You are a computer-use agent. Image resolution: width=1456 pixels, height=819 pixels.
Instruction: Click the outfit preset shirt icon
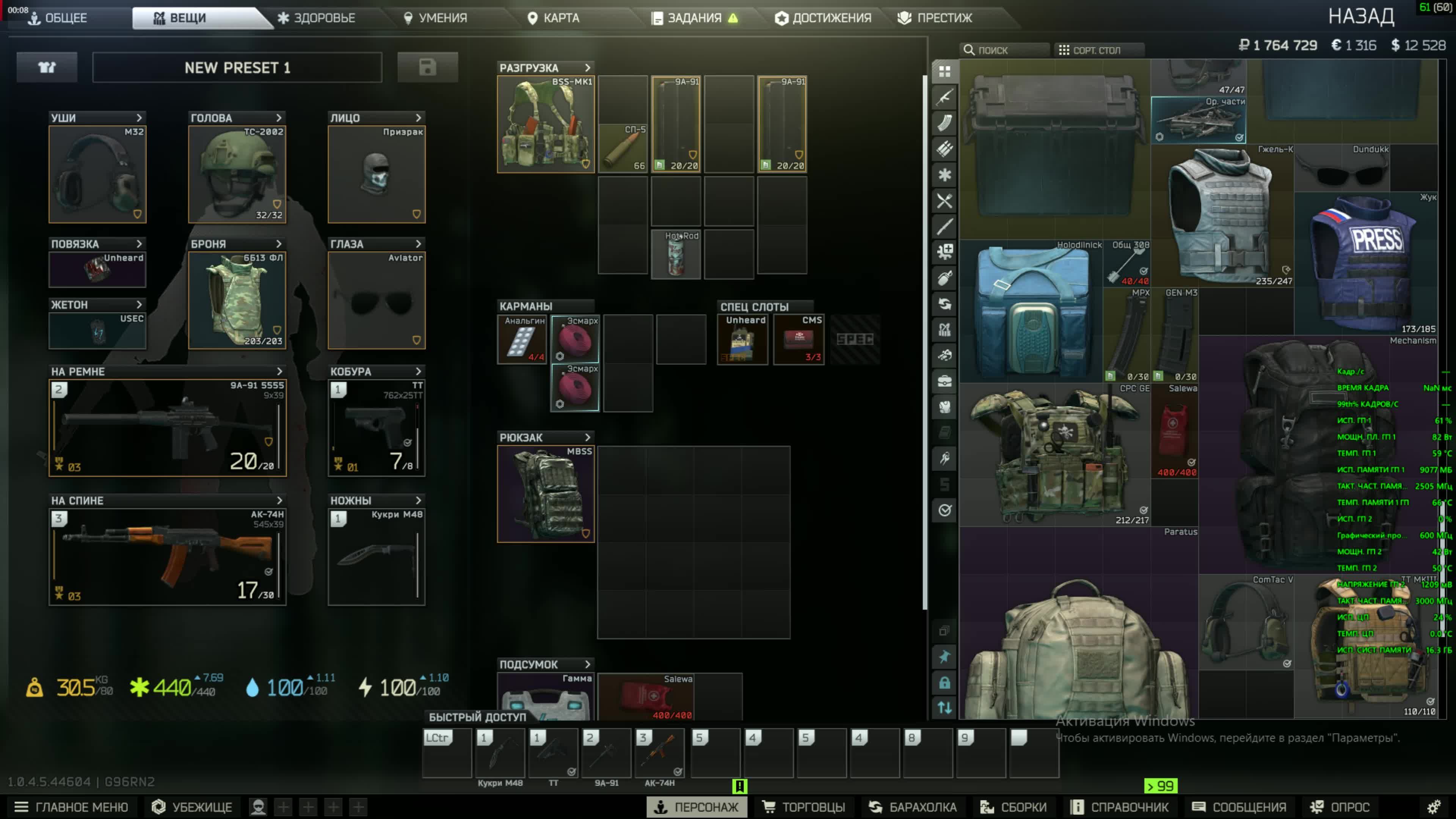click(47, 67)
